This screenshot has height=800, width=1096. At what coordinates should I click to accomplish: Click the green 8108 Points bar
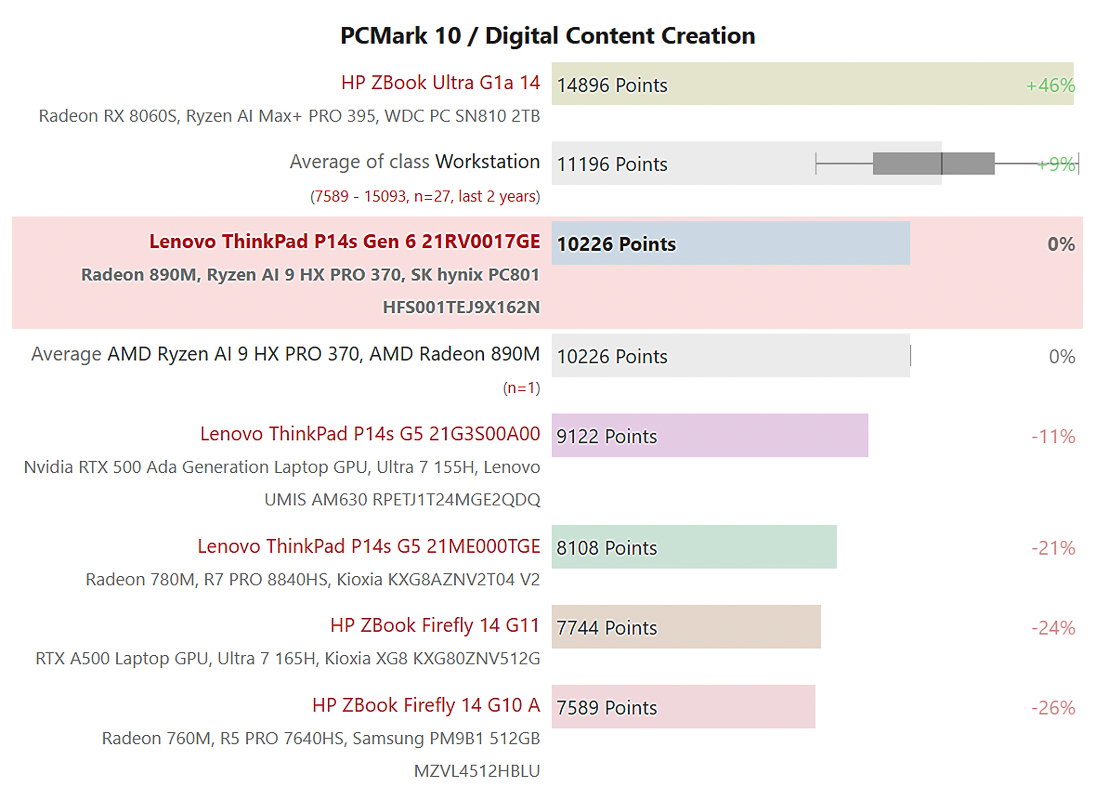[x=694, y=547]
